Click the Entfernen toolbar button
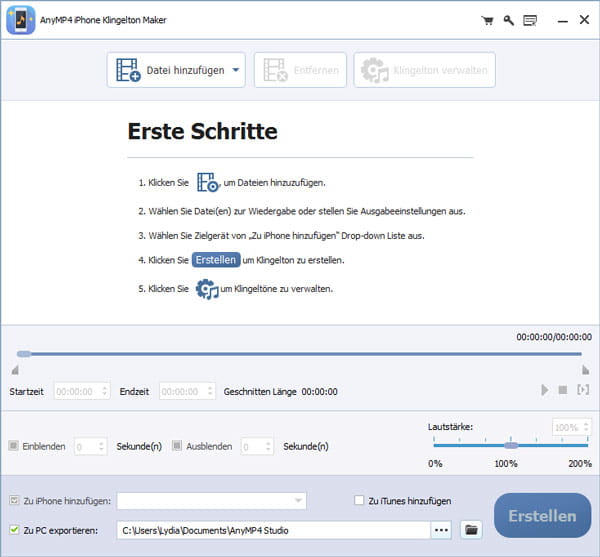The height and width of the screenshot is (557, 600). 301,70
